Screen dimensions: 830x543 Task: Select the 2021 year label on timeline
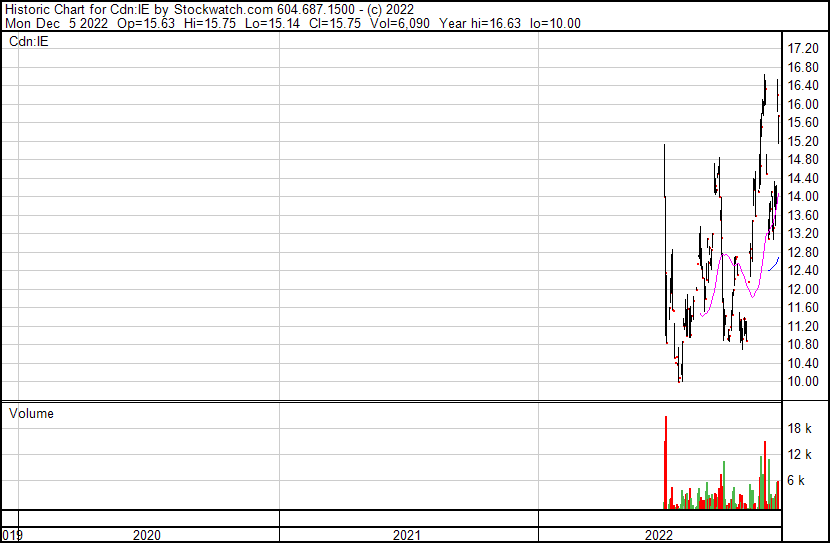[x=406, y=535]
